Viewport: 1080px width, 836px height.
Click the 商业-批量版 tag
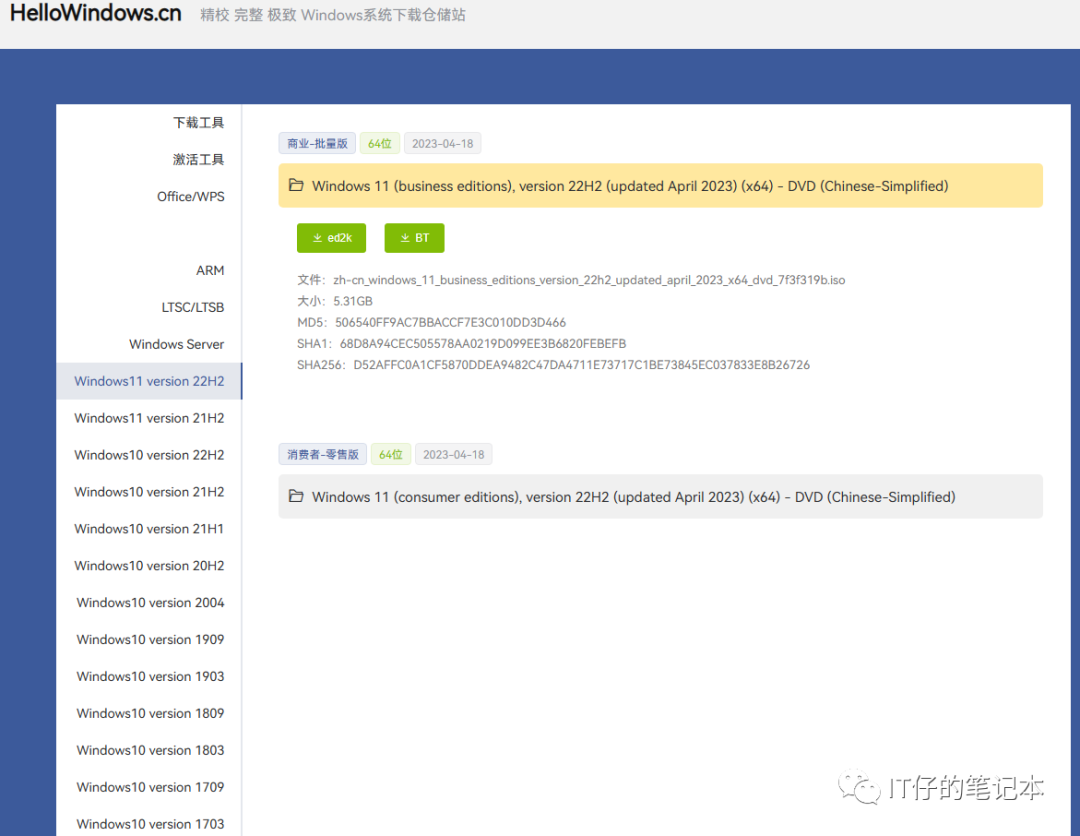pyautogui.click(x=317, y=143)
